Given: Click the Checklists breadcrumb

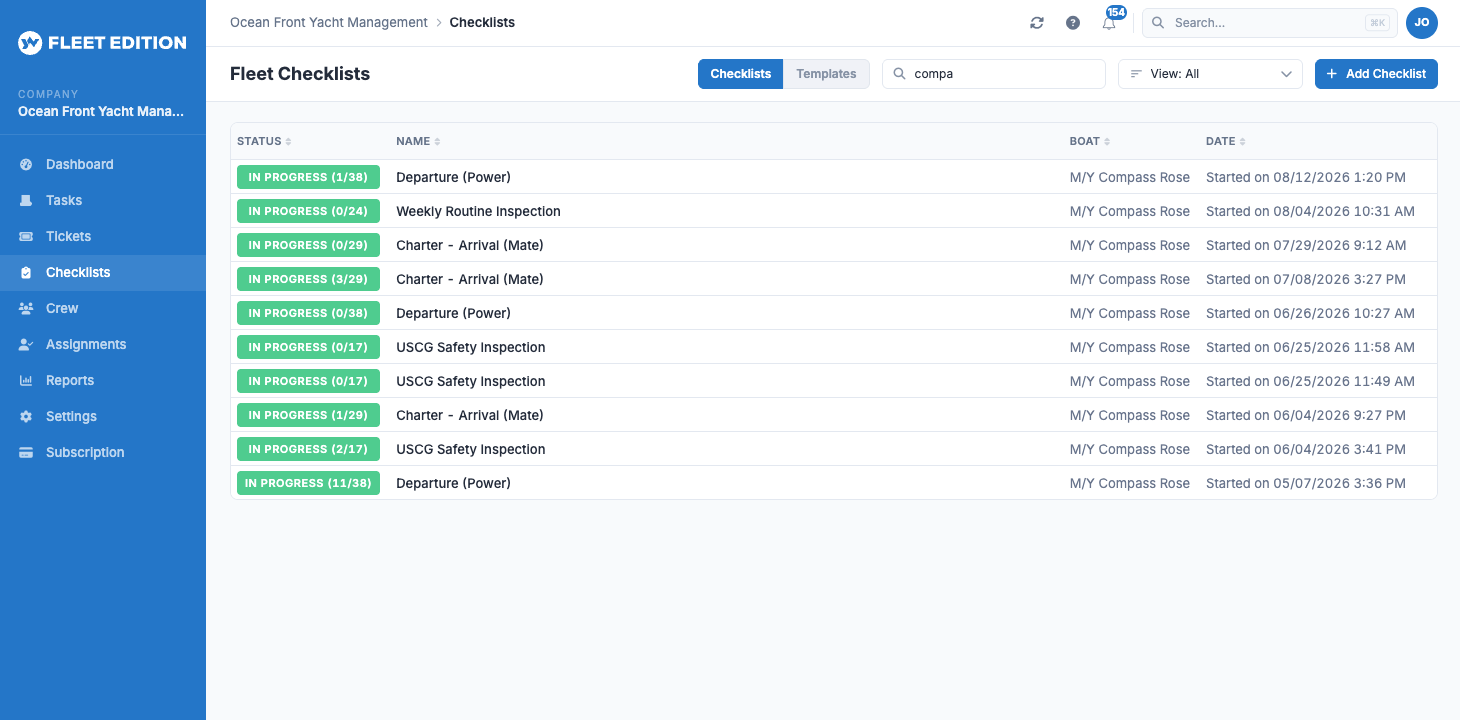Looking at the screenshot, I should (x=482, y=22).
